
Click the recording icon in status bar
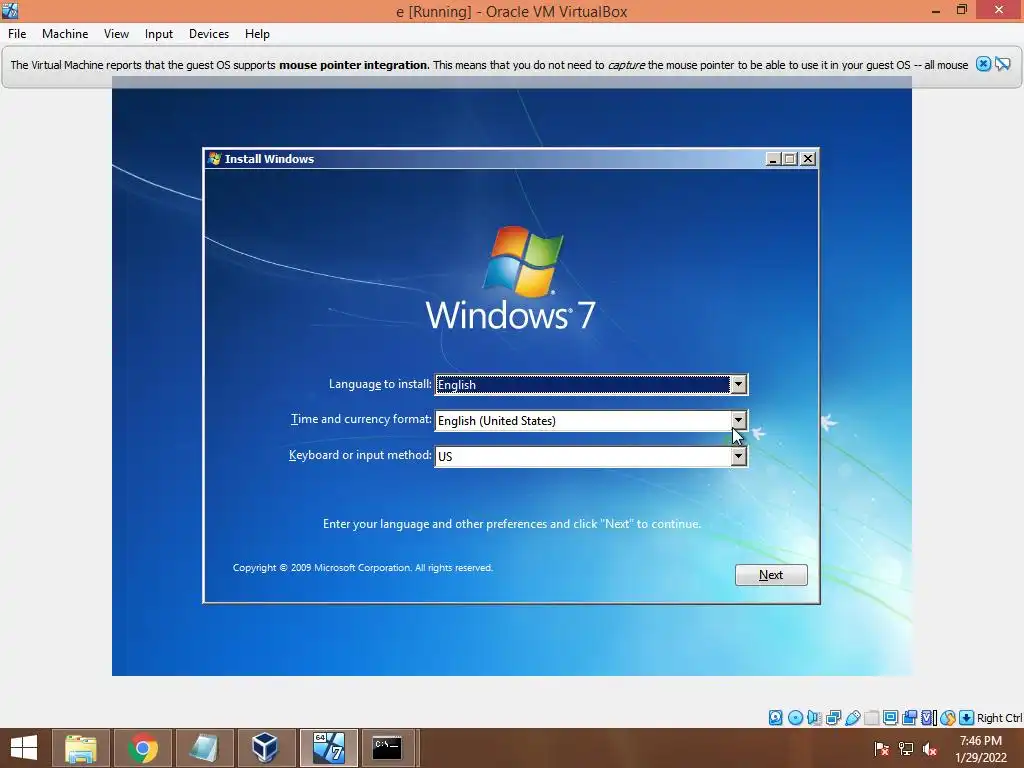(909, 718)
